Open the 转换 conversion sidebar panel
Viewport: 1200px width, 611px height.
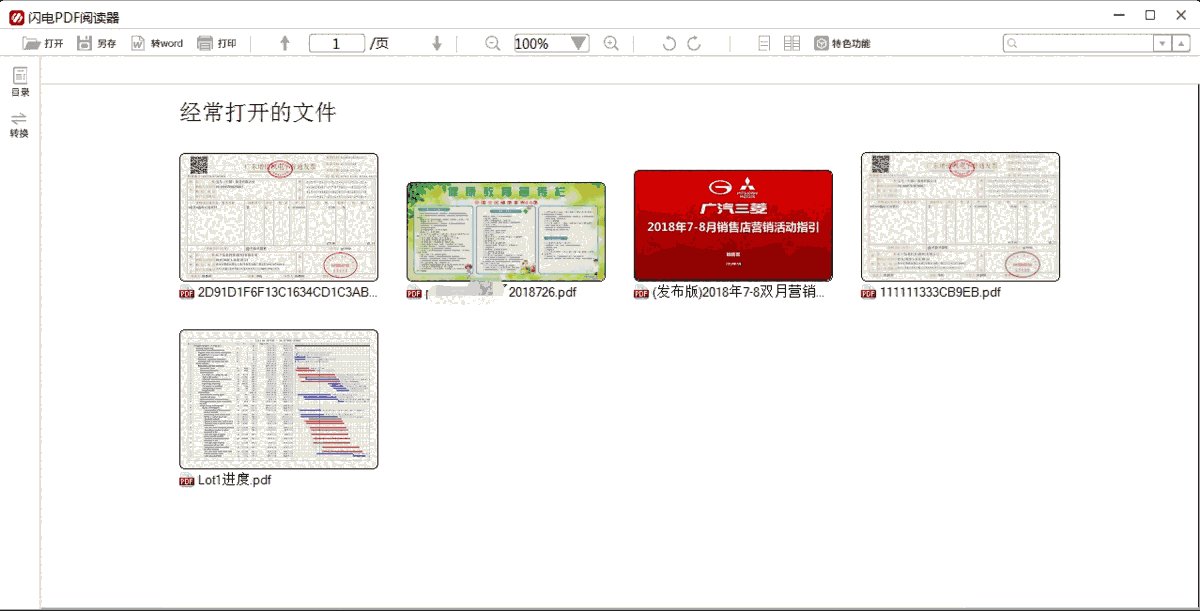(19, 123)
